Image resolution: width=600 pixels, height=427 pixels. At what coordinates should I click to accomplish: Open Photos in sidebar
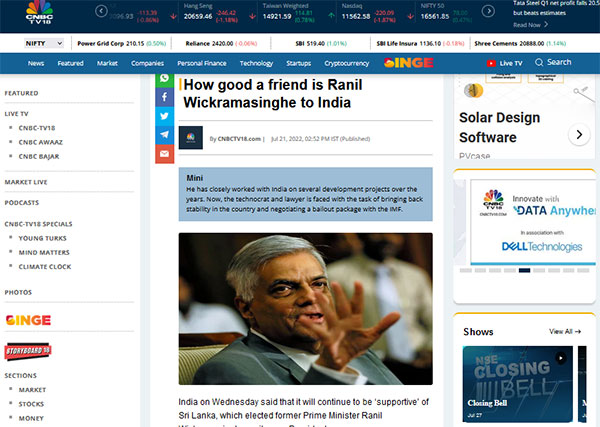click(18, 292)
